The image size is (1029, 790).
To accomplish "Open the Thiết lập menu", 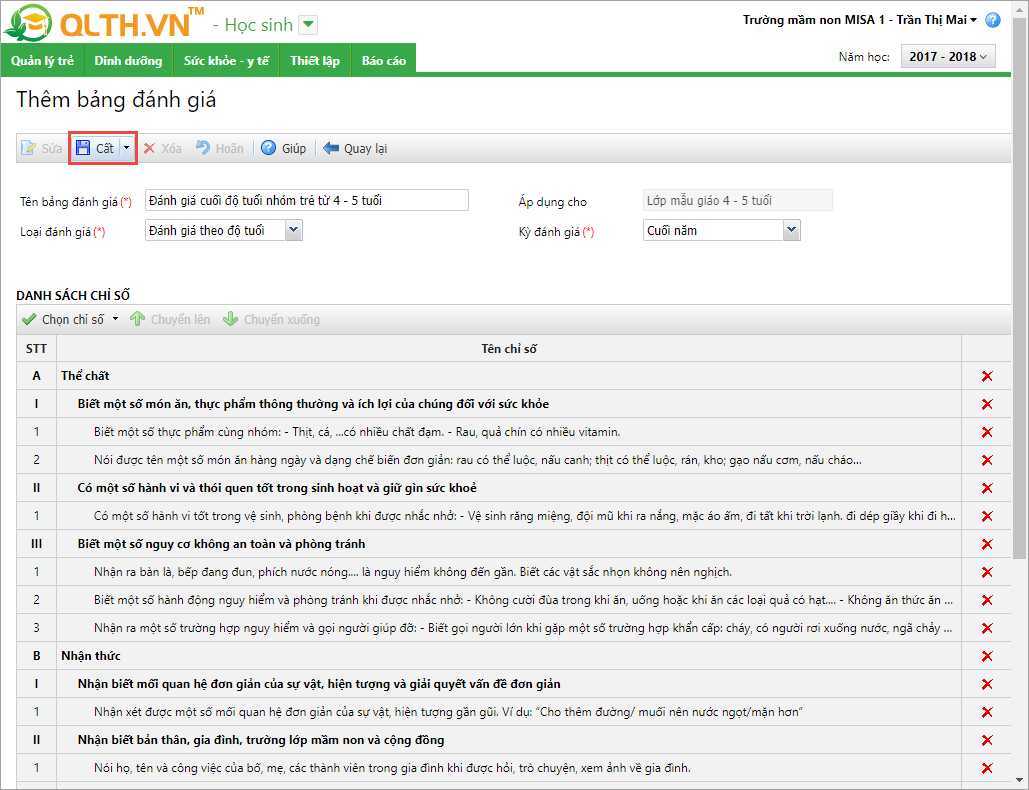I will click(x=315, y=60).
